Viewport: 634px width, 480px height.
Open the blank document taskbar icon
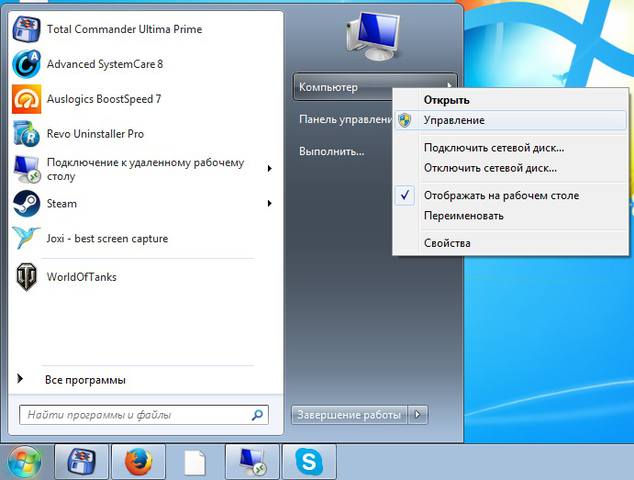(x=195, y=463)
